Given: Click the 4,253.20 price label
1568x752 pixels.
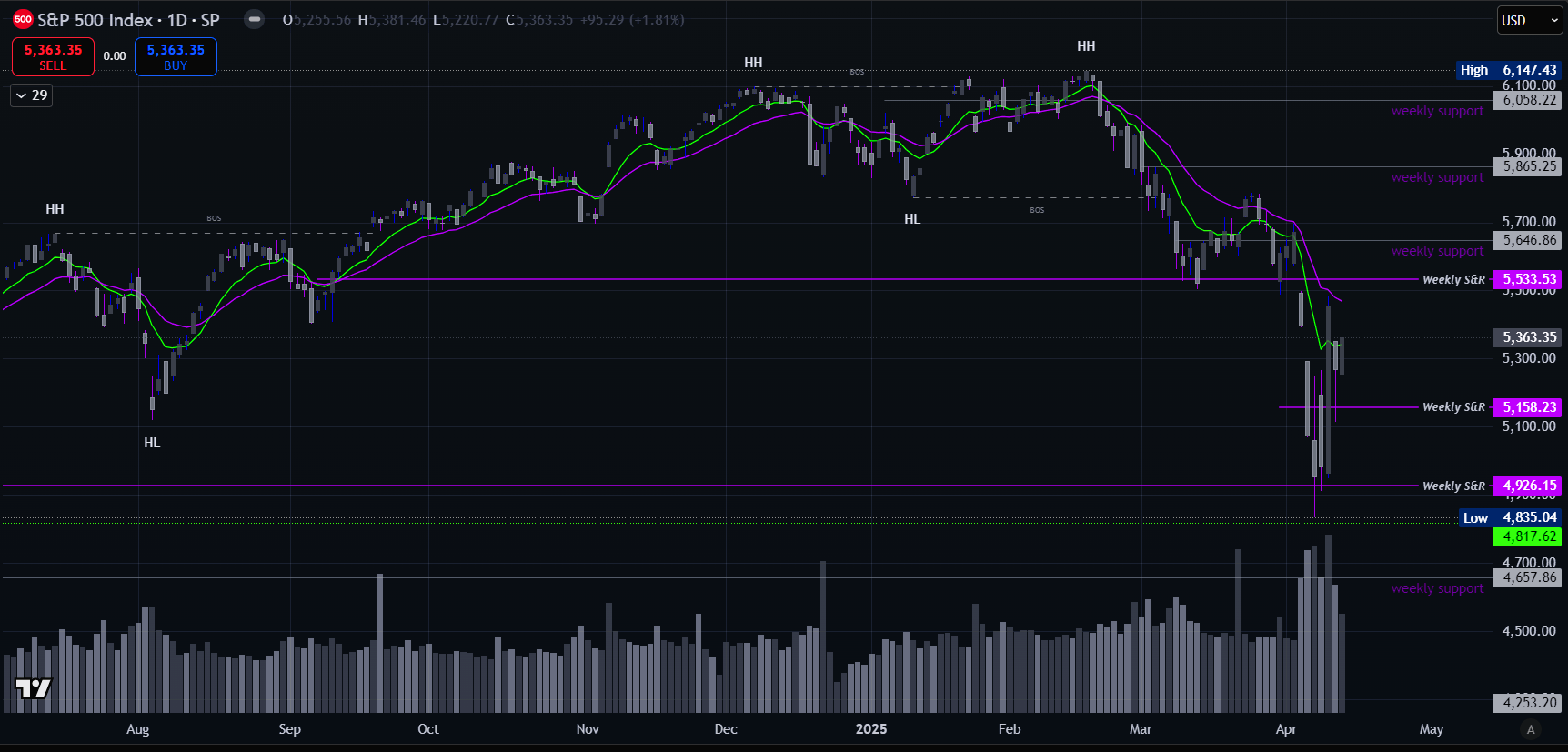Looking at the screenshot, I should [1529, 702].
